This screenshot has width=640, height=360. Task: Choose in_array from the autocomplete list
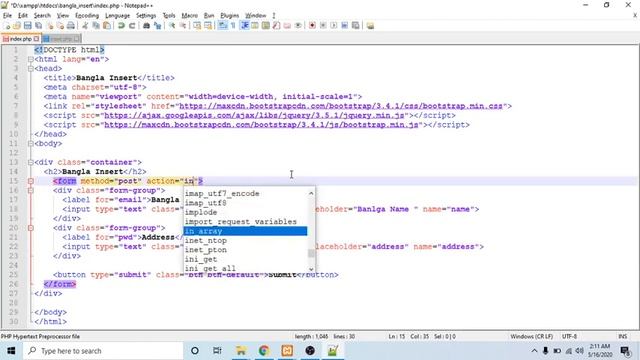point(245,231)
